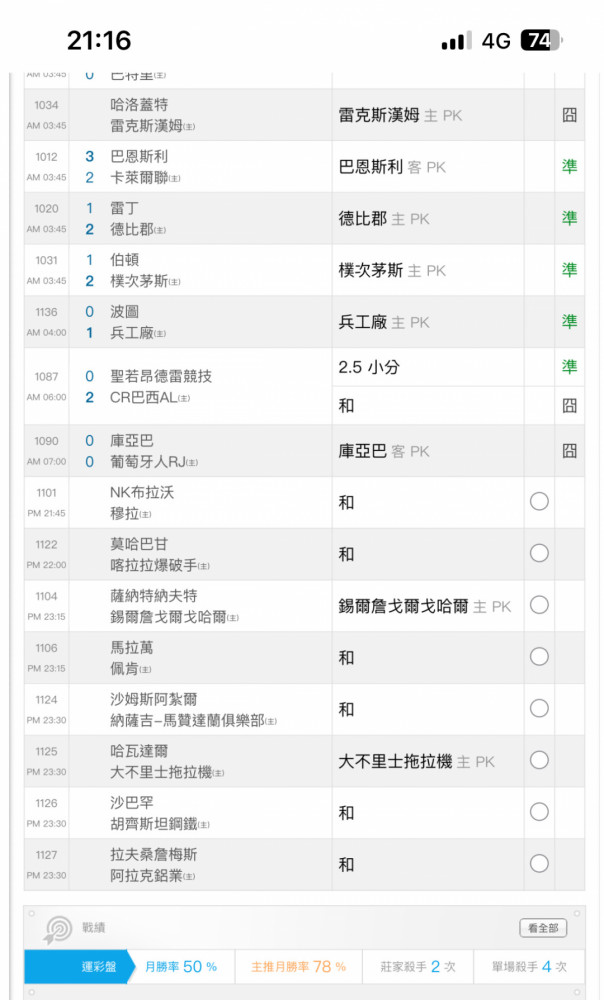Click the 莊家殺手 2 次 stat
This screenshot has height=1000, width=604.
point(418,967)
